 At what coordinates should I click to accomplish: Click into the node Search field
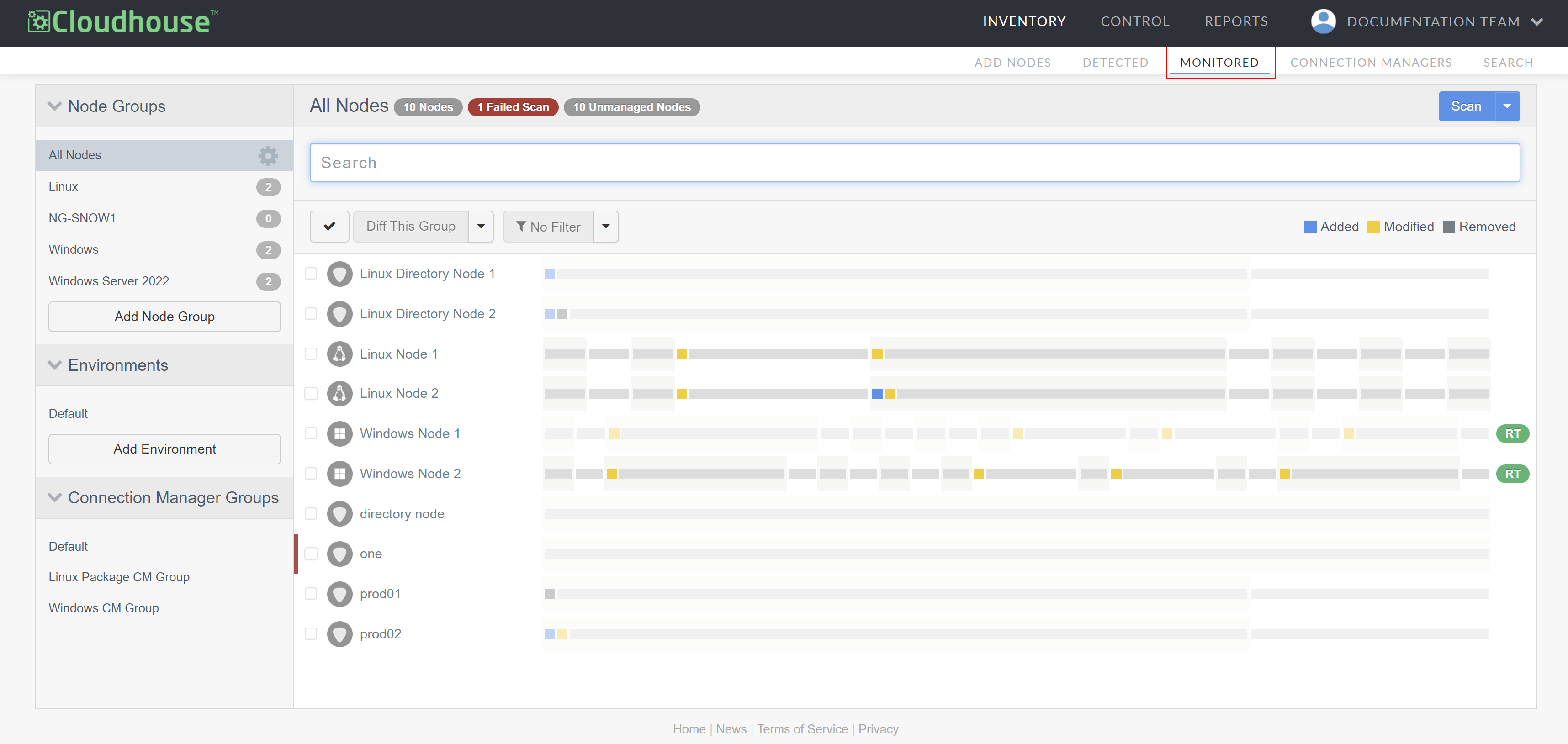[x=914, y=163]
